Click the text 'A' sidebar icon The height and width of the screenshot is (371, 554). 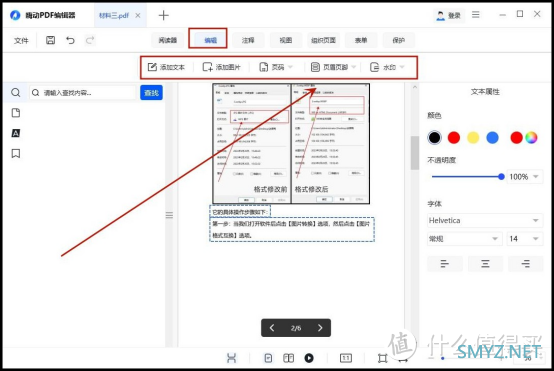pos(16,133)
